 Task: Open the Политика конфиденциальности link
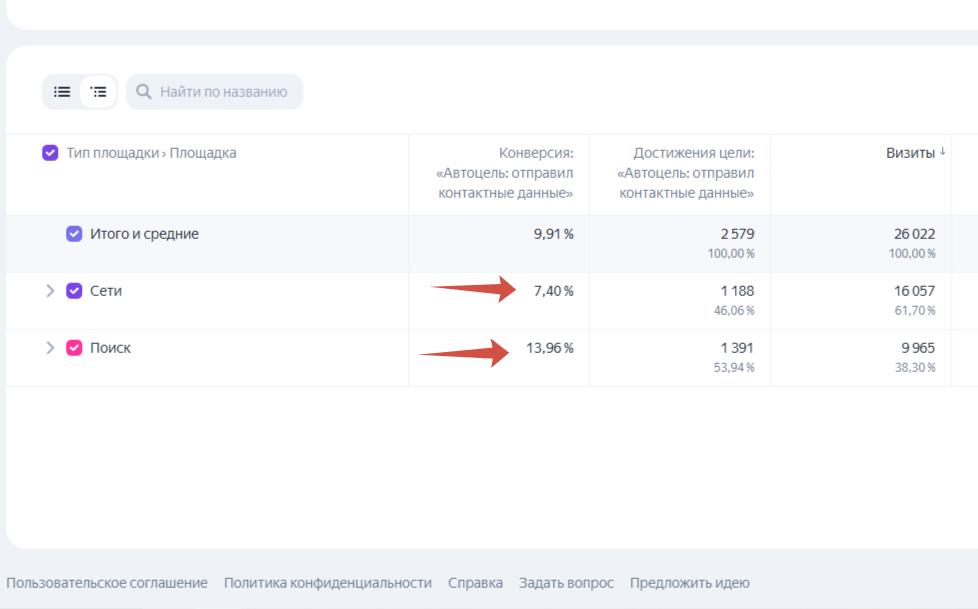[x=328, y=583]
